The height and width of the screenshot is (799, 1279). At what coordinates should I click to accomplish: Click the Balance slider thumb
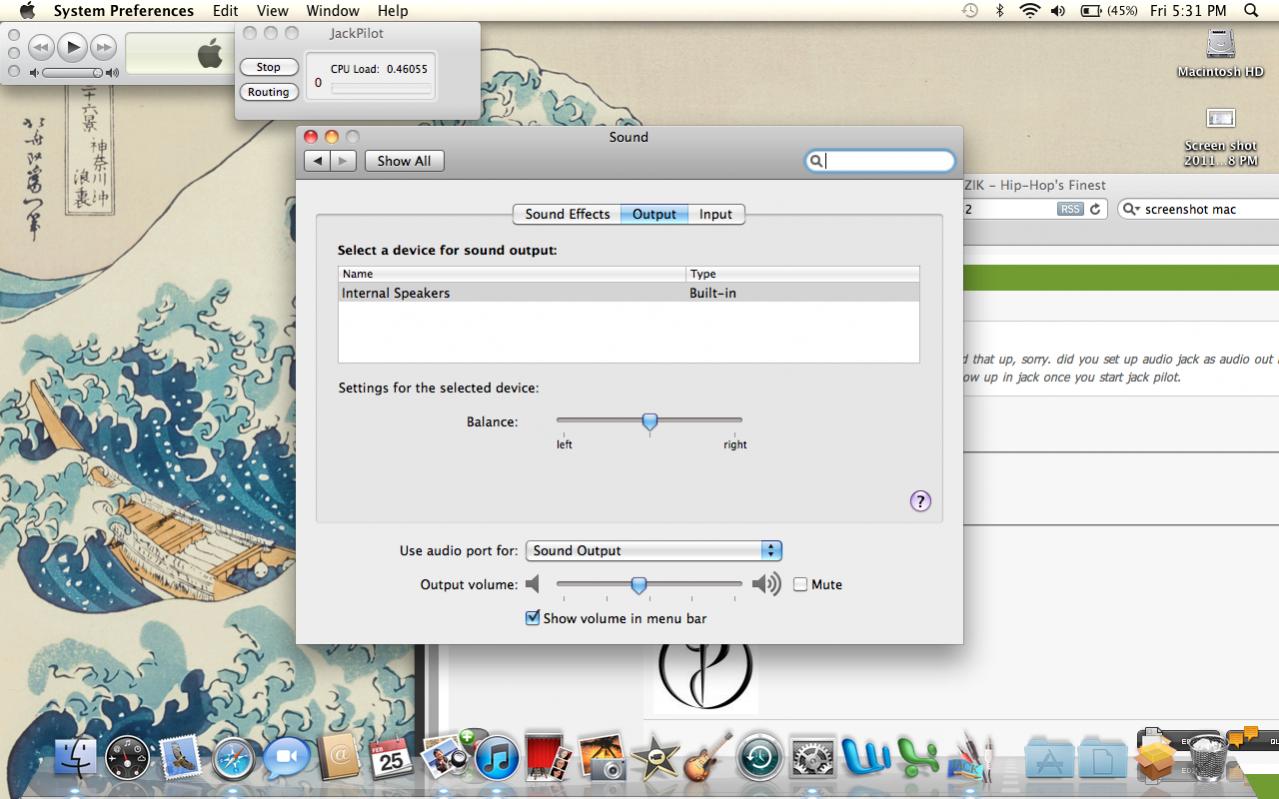coord(650,422)
